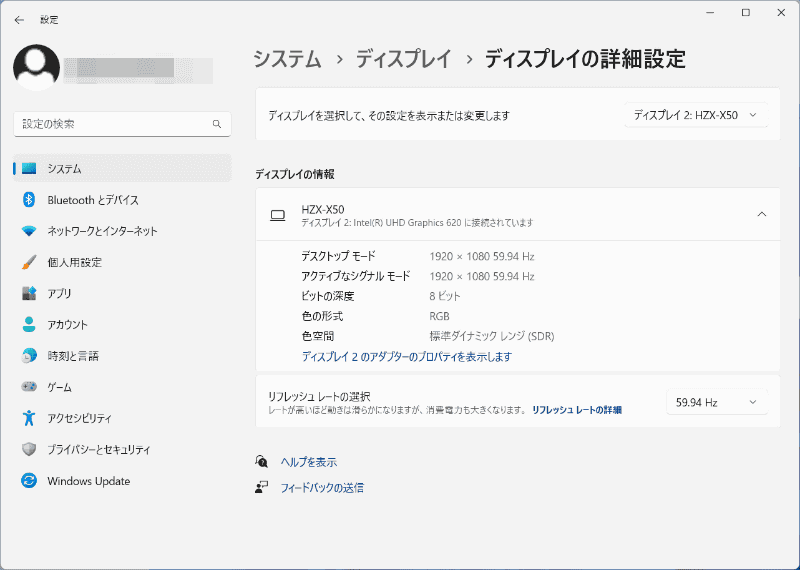Go to ネットワークとインターネット page
800x570 pixels.
pyautogui.click(x=122, y=231)
